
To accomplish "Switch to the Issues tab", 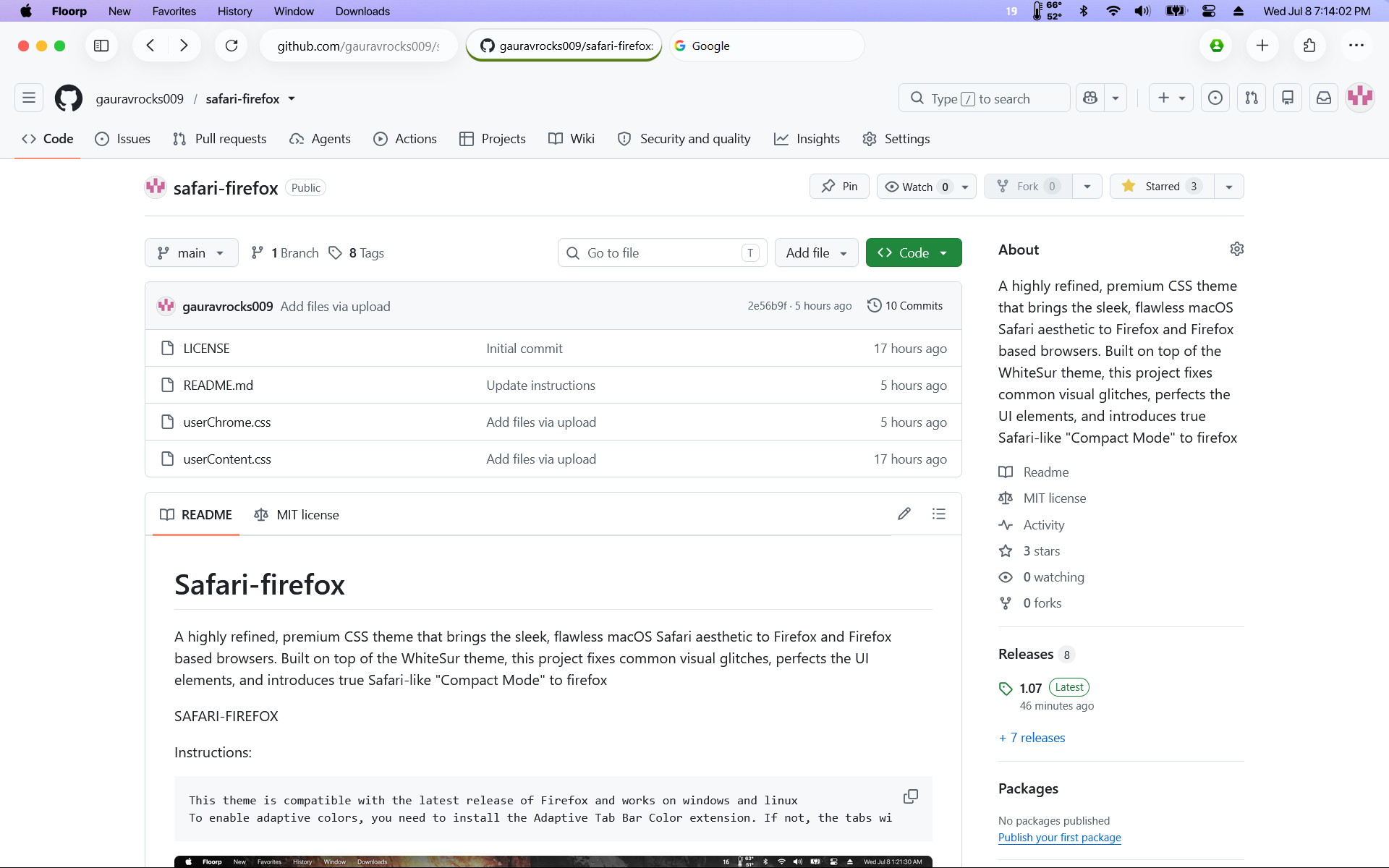I will tap(122, 139).
